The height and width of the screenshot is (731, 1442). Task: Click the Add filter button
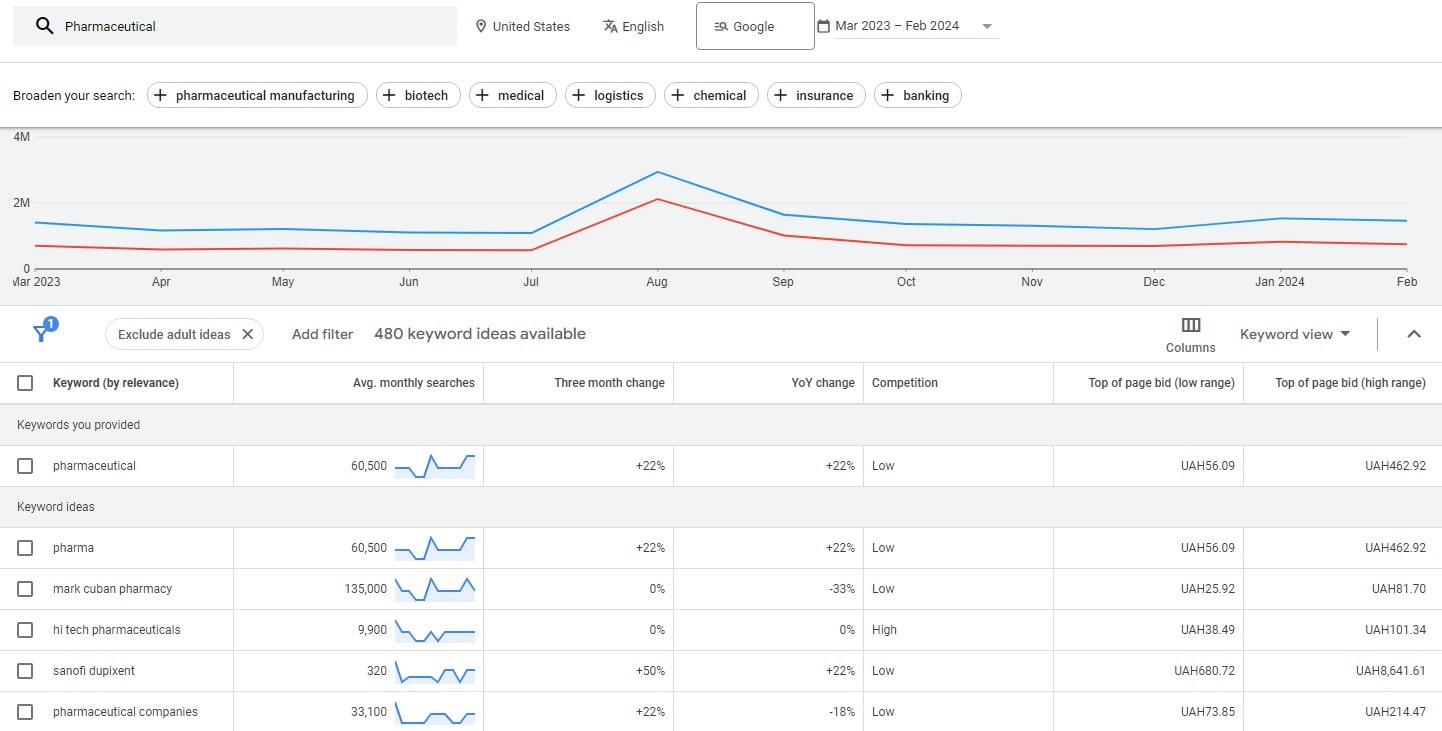322,334
